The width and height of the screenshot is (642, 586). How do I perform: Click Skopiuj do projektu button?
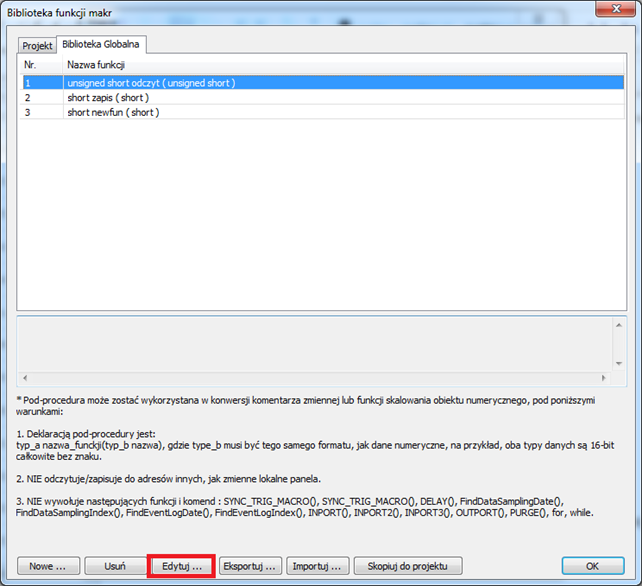click(x=408, y=566)
